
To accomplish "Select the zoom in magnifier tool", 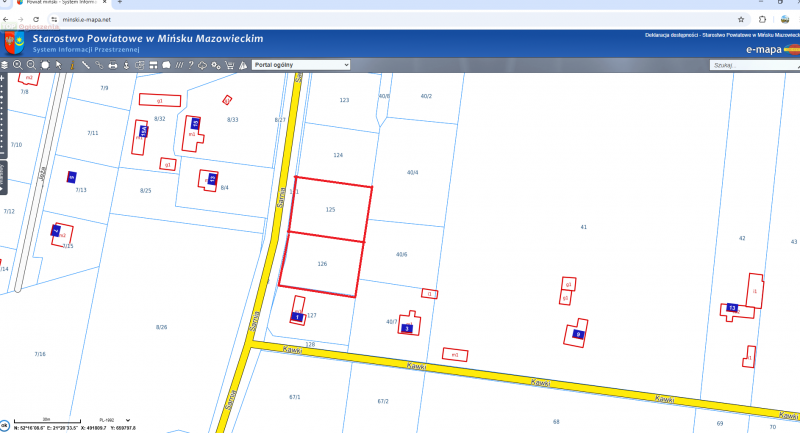I will pos(18,65).
